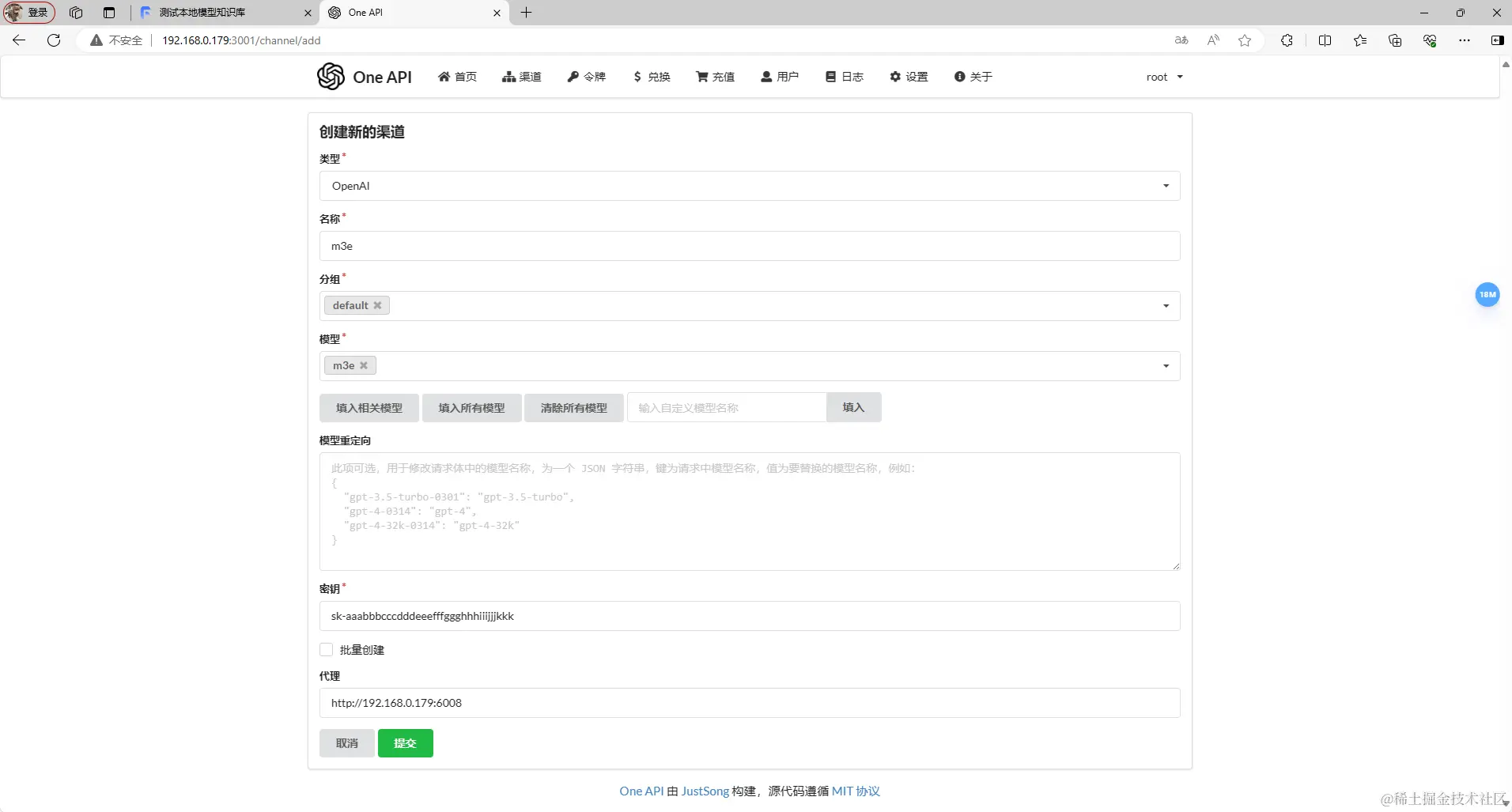This screenshot has width=1512, height=812.
Task: Expand the 分组 group dropdown arrow
Action: coord(1166,306)
